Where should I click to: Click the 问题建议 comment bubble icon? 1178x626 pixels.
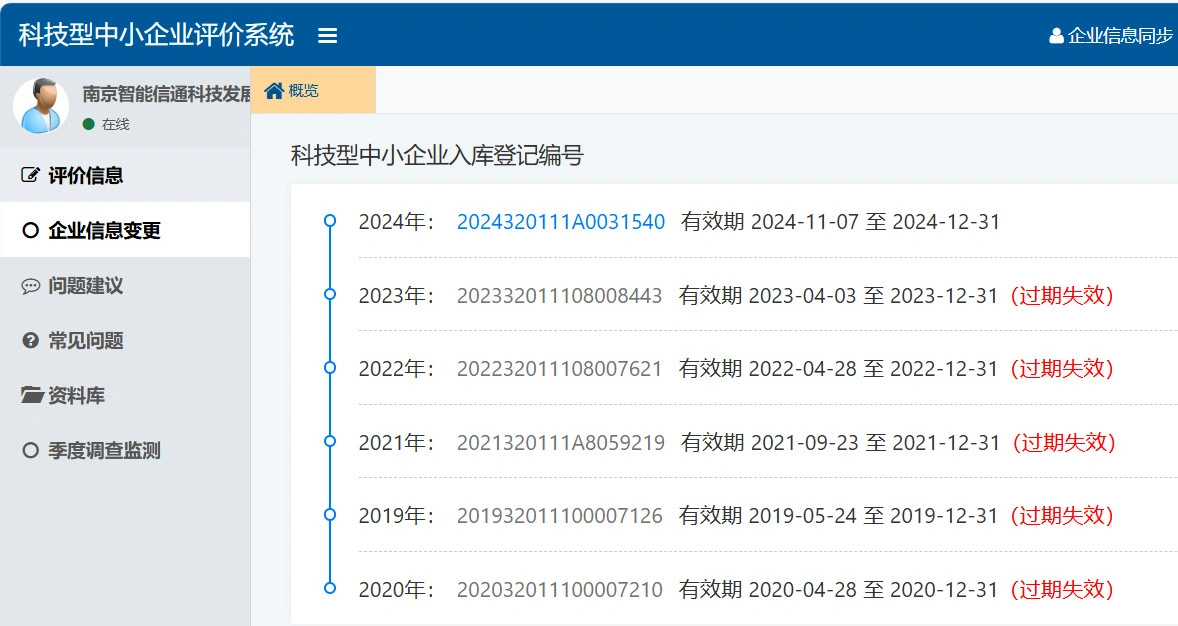tap(30, 286)
